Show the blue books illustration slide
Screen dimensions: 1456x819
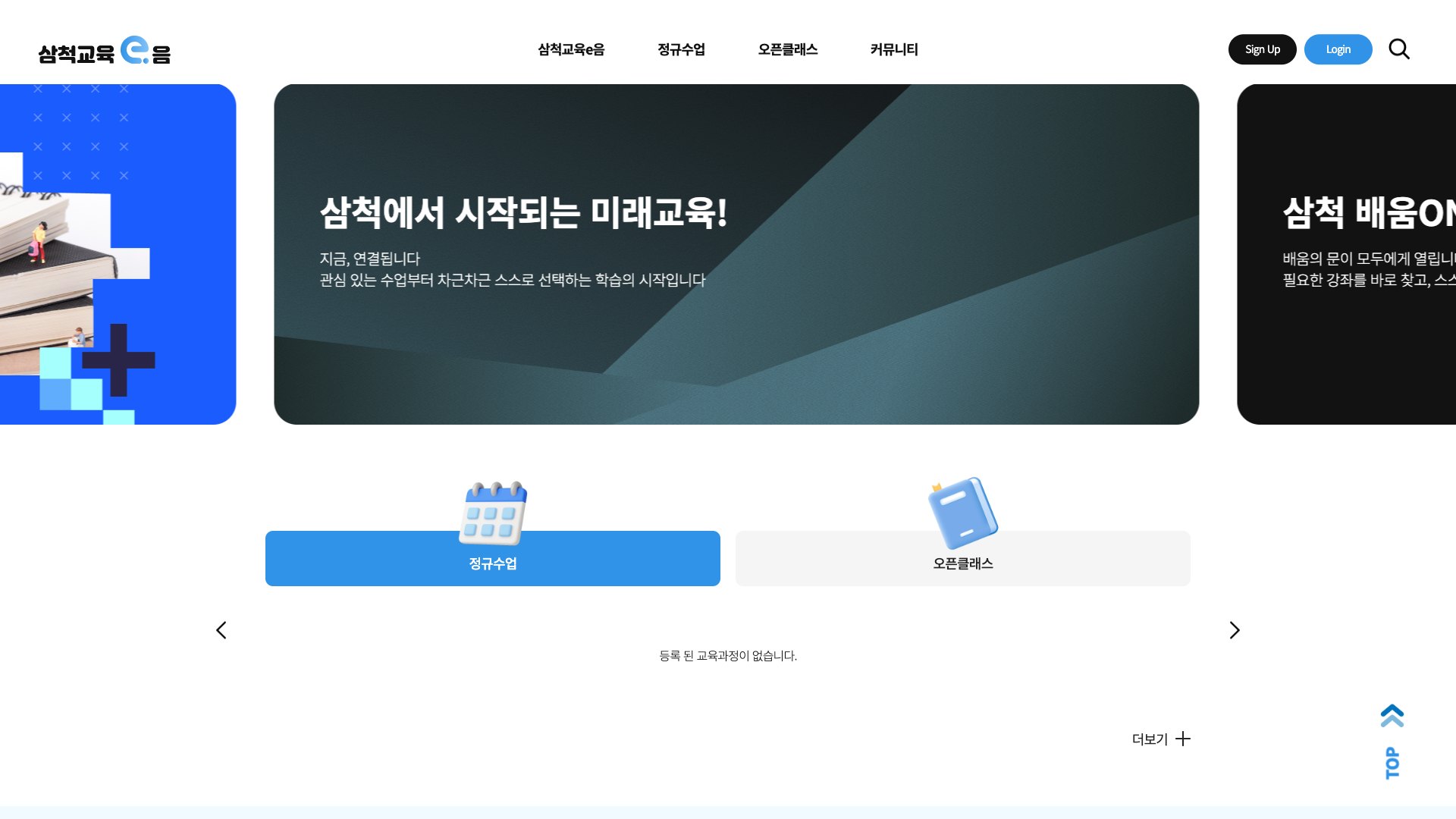coord(118,254)
